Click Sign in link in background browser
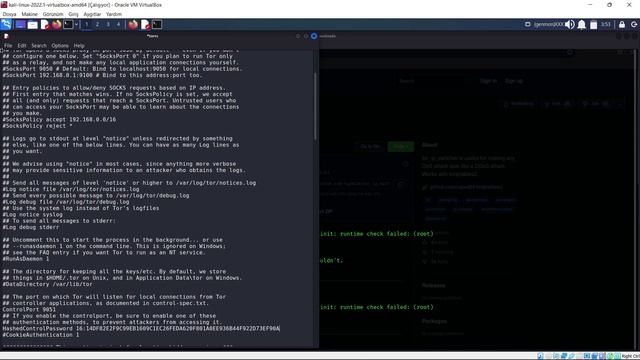 coord(488,81)
